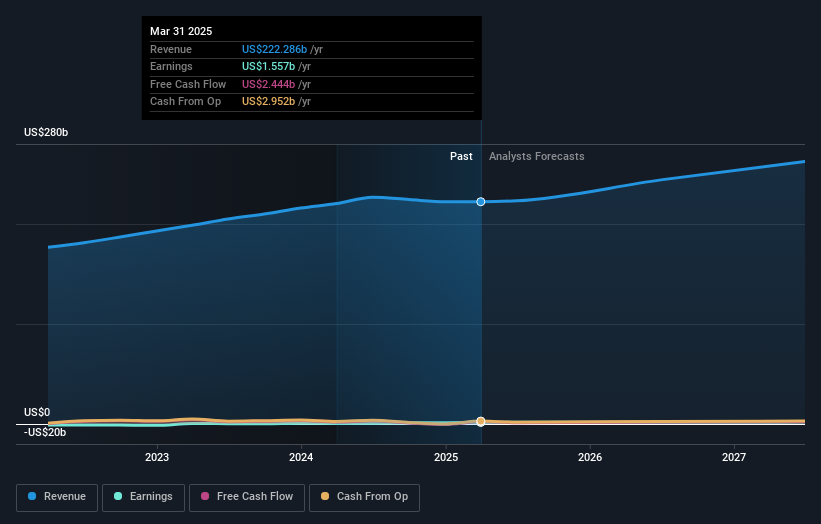Click the 2025 x-axis label
821x524 pixels.
446,457
